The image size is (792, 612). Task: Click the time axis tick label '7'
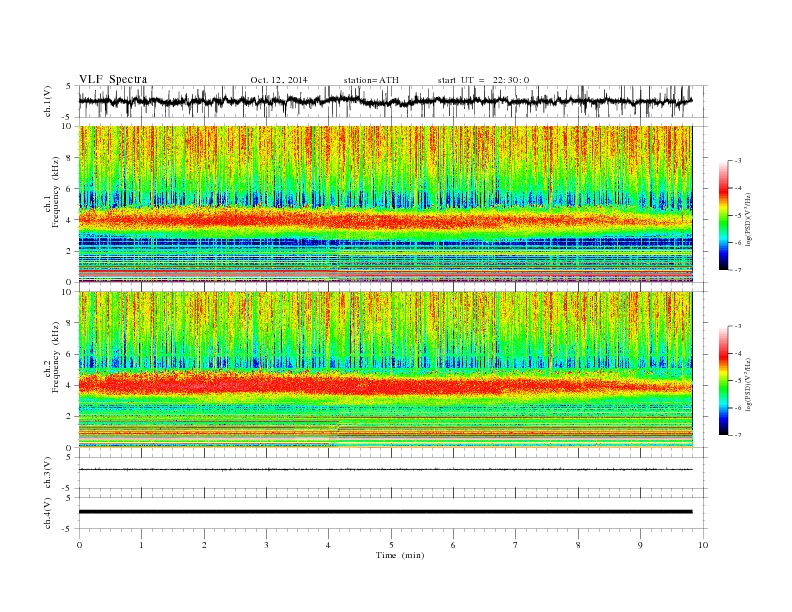(516, 545)
